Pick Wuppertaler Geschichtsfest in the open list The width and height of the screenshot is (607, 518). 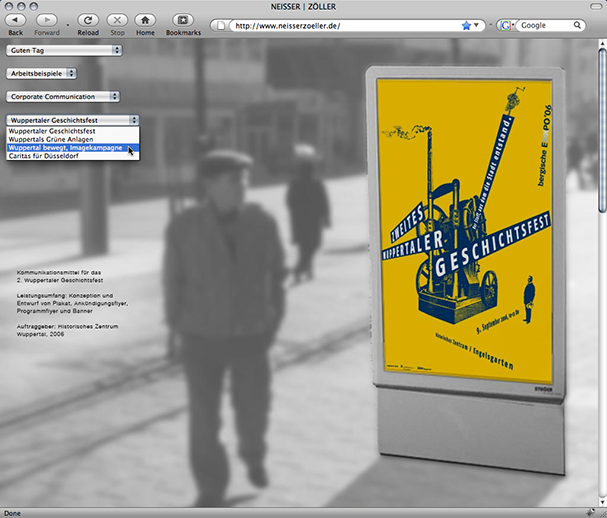[52, 131]
